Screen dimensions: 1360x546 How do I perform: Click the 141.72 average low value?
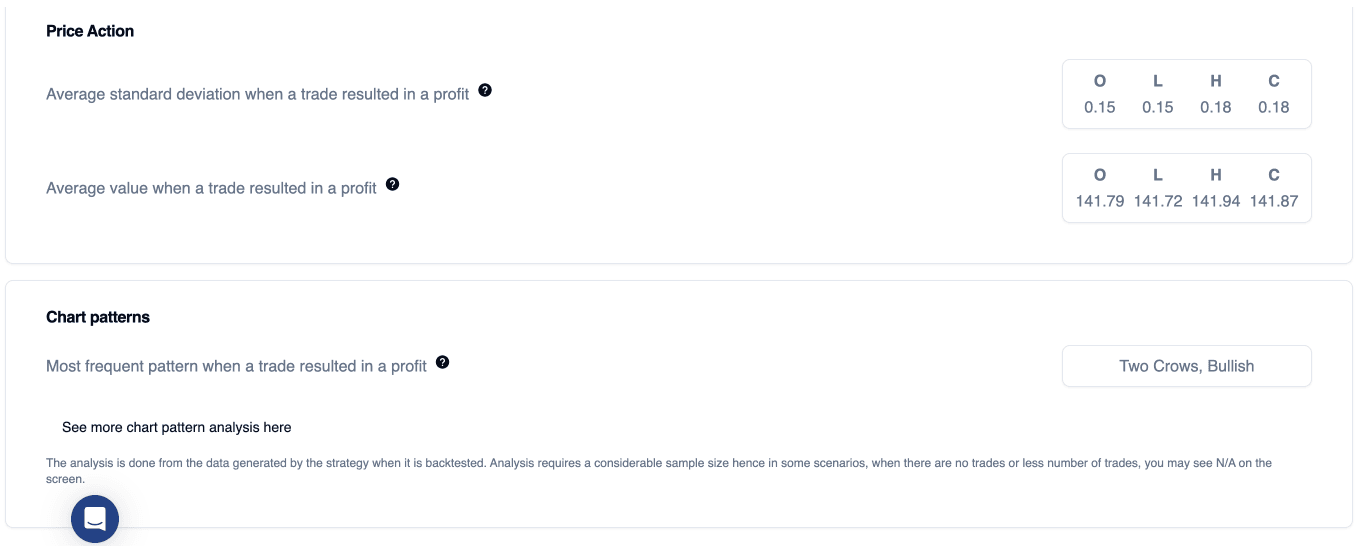point(1158,201)
